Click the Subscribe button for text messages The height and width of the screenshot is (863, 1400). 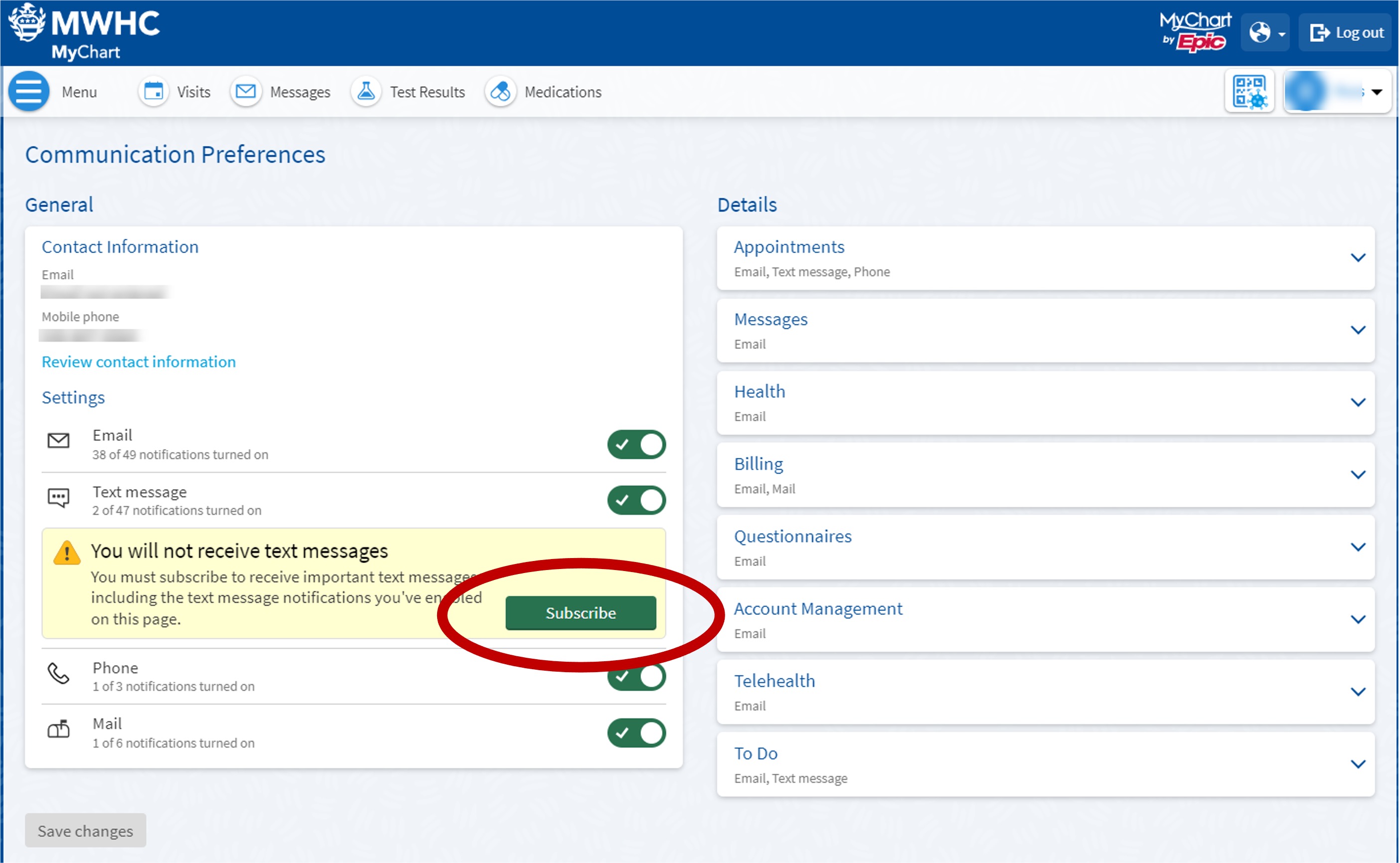click(581, 612)
